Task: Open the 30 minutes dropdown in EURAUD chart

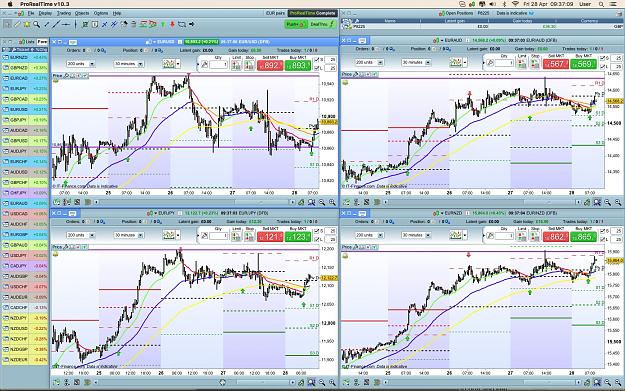Action: coord(417,63)
